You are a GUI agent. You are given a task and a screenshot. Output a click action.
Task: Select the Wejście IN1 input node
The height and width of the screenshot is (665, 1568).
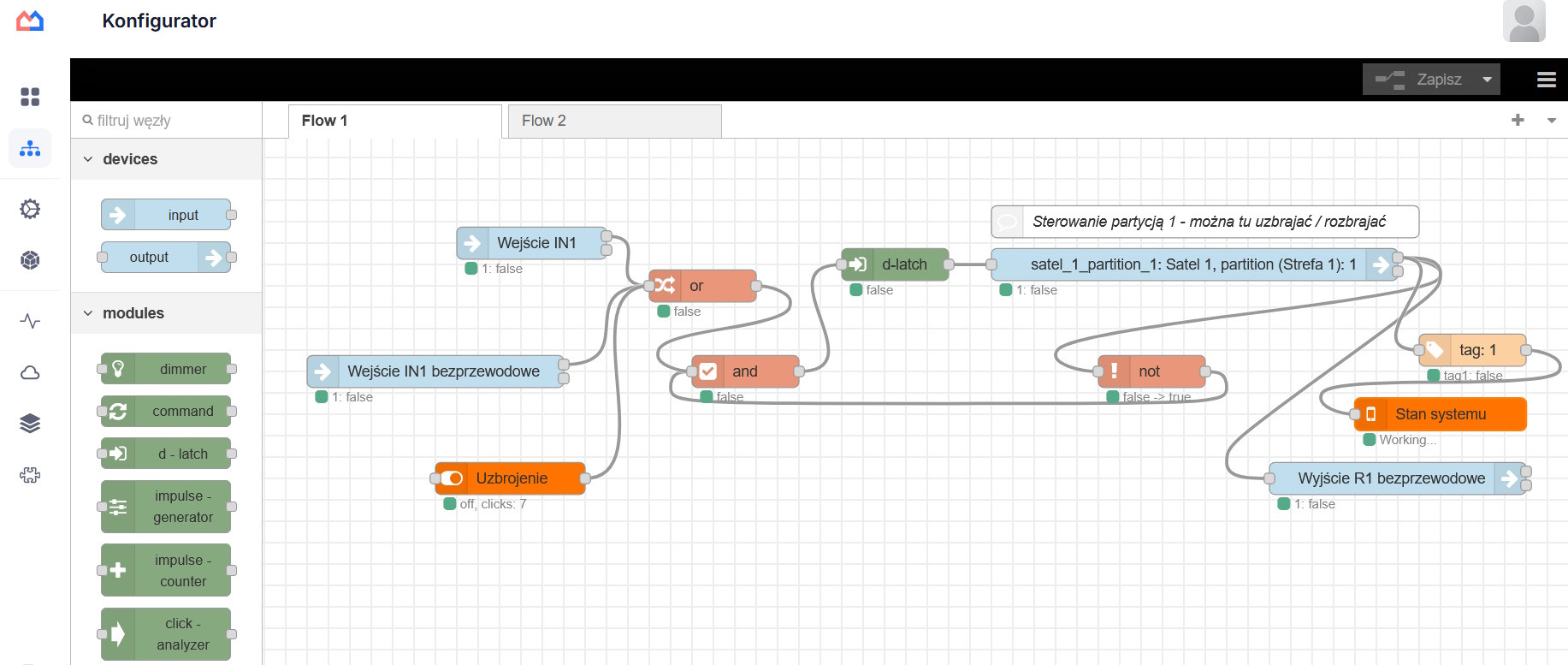(531, 243)
